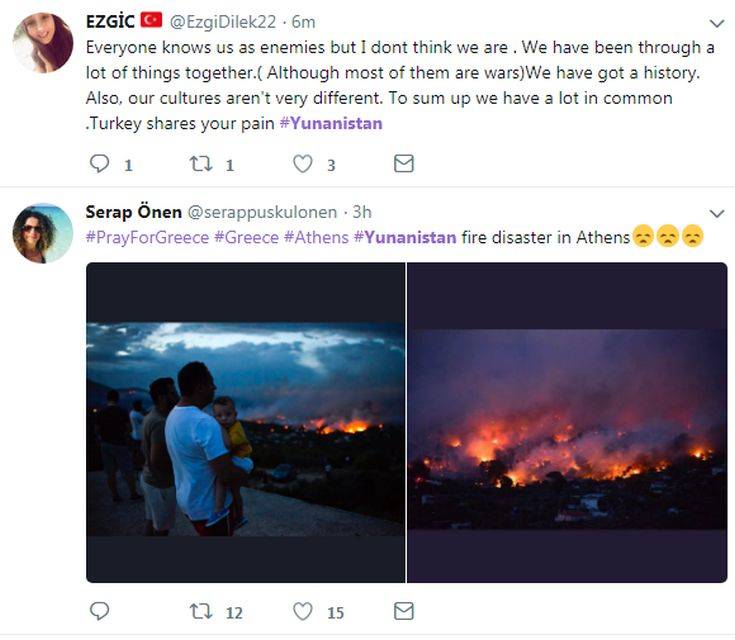Like Serap Önen's tweet with heart icon

(302, 611)
